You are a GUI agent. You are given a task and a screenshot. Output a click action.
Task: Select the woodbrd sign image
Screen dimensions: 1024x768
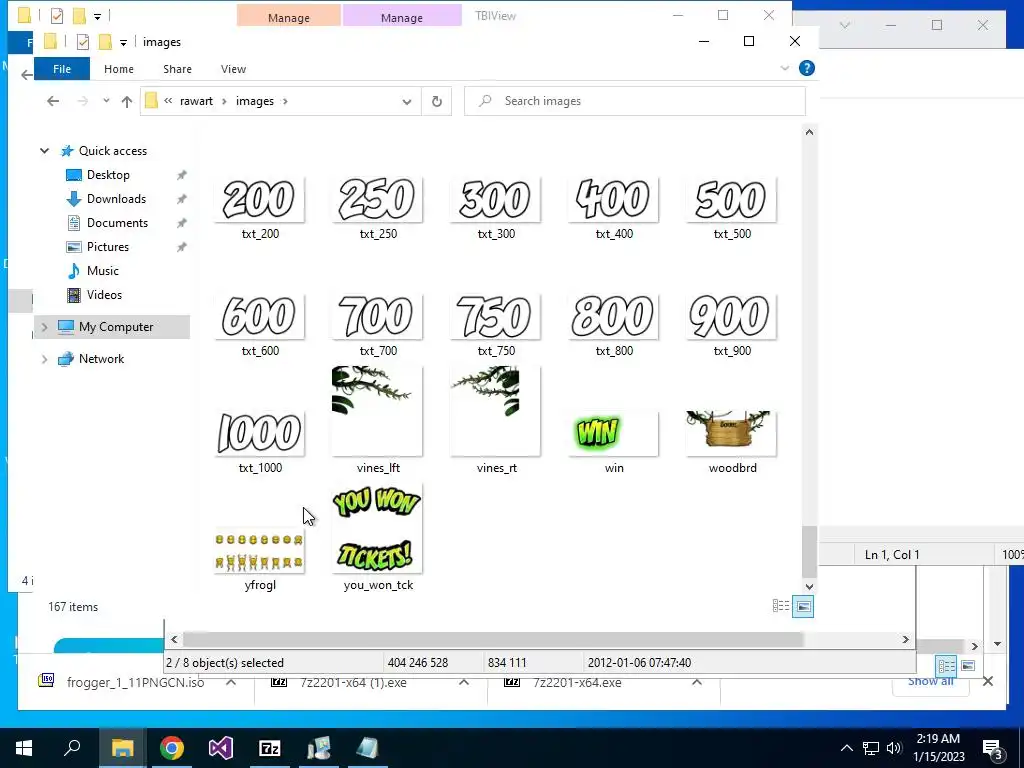pyautogui.click(x=732, y=434)
